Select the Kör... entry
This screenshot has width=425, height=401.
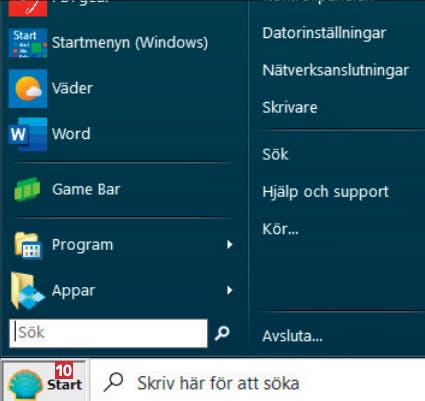pos(280,229)
